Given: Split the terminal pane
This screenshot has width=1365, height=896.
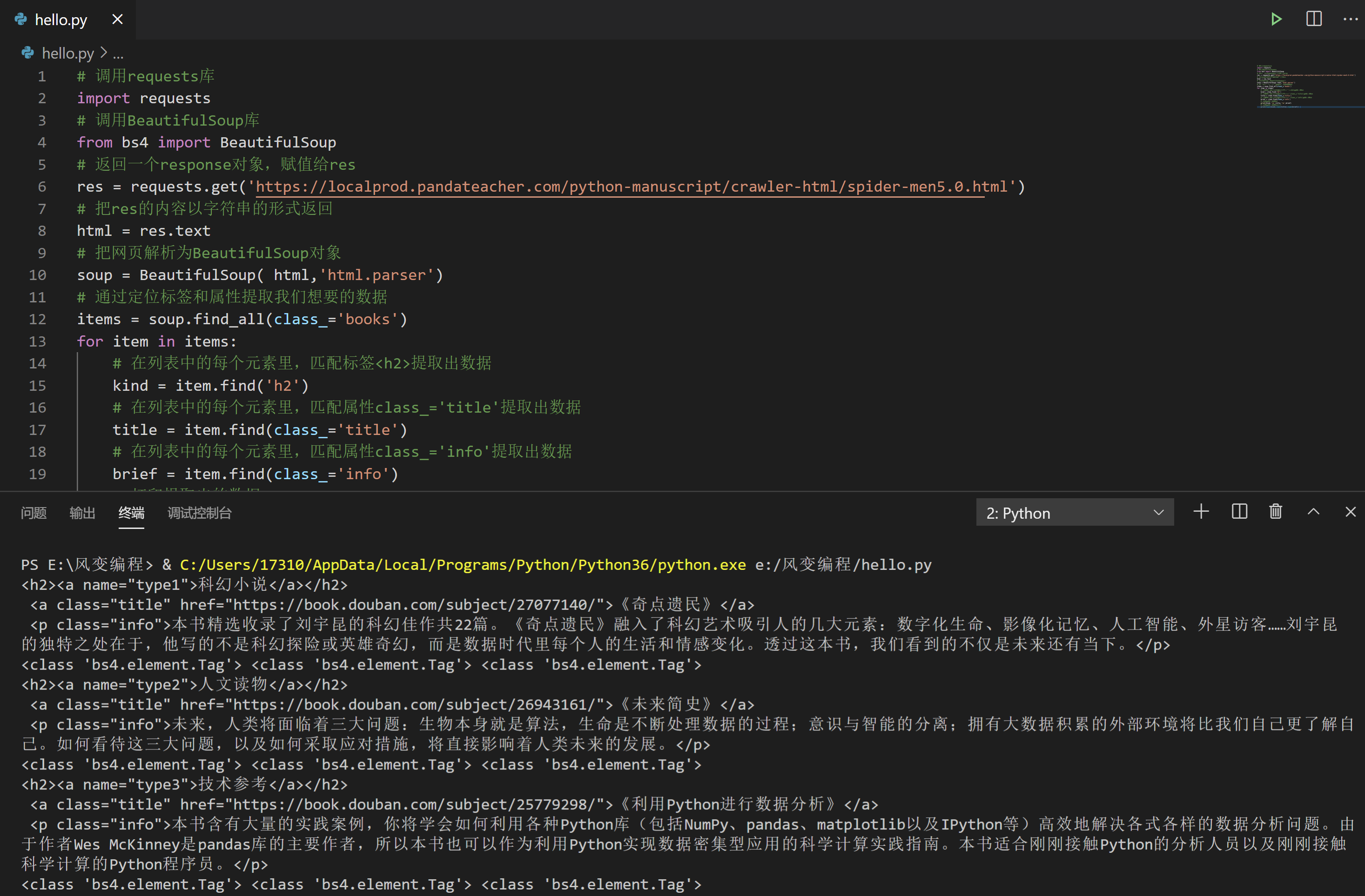Looking at the screenshot, I should click(1239, 511).
